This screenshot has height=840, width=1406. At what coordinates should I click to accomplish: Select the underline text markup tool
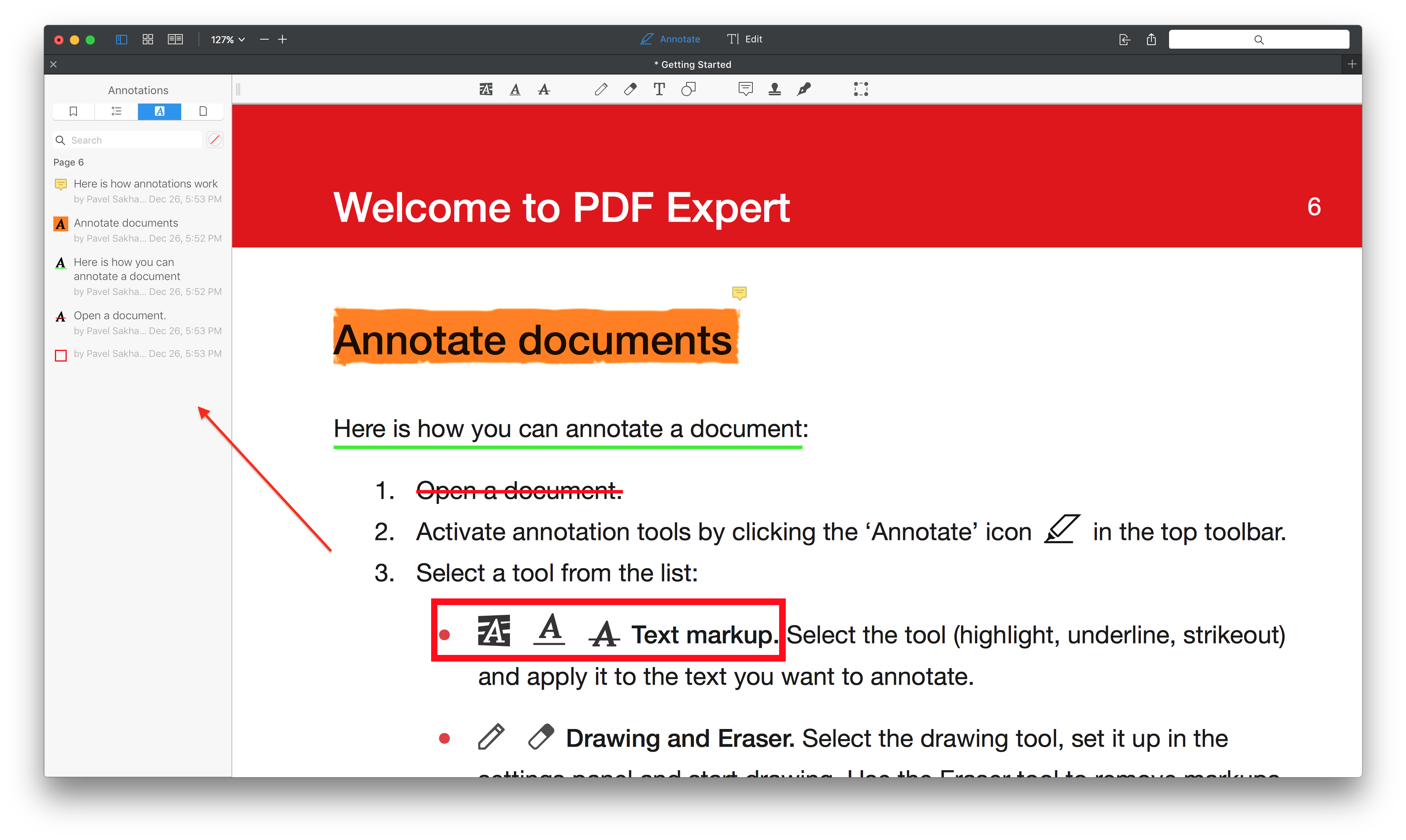[516, 90]
